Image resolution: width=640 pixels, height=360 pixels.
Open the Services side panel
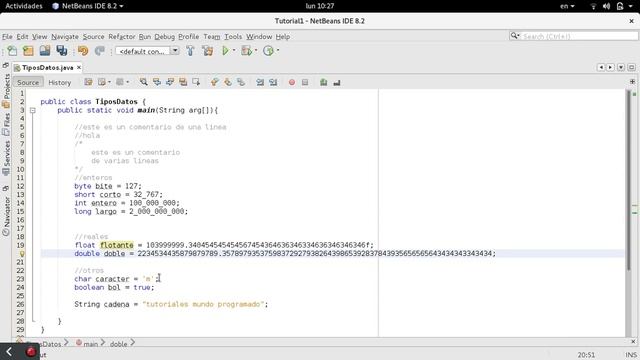click(x=6, y=158)
